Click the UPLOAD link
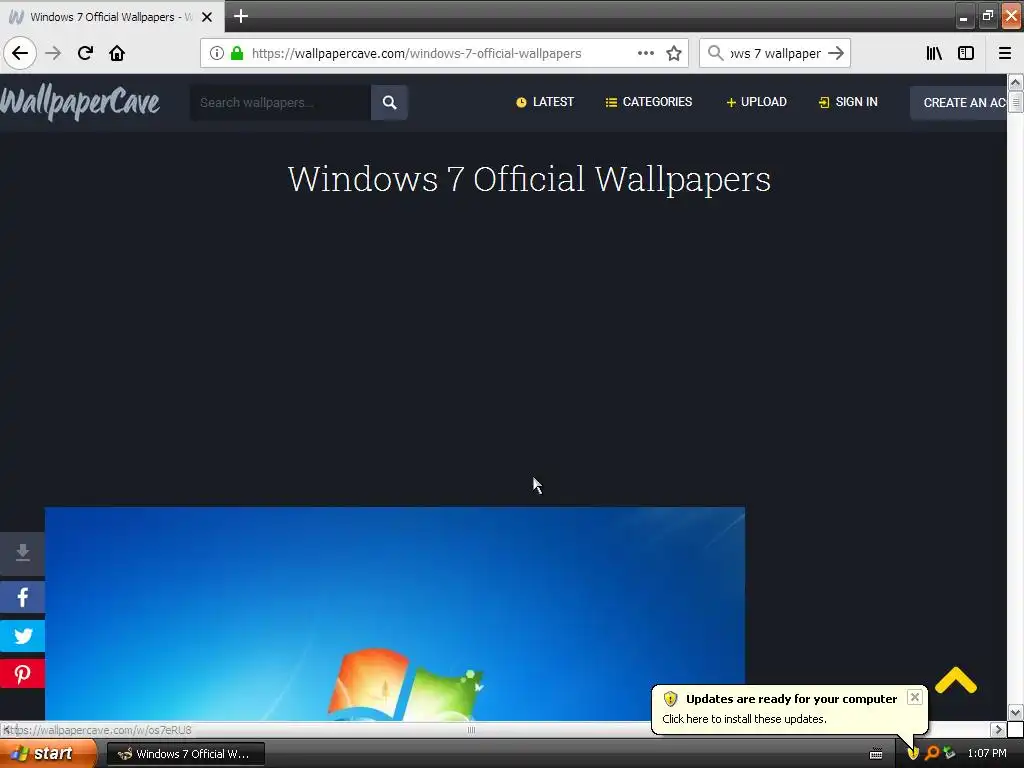1024x768 pixels. pyautogui.click(x=756, y=102)
